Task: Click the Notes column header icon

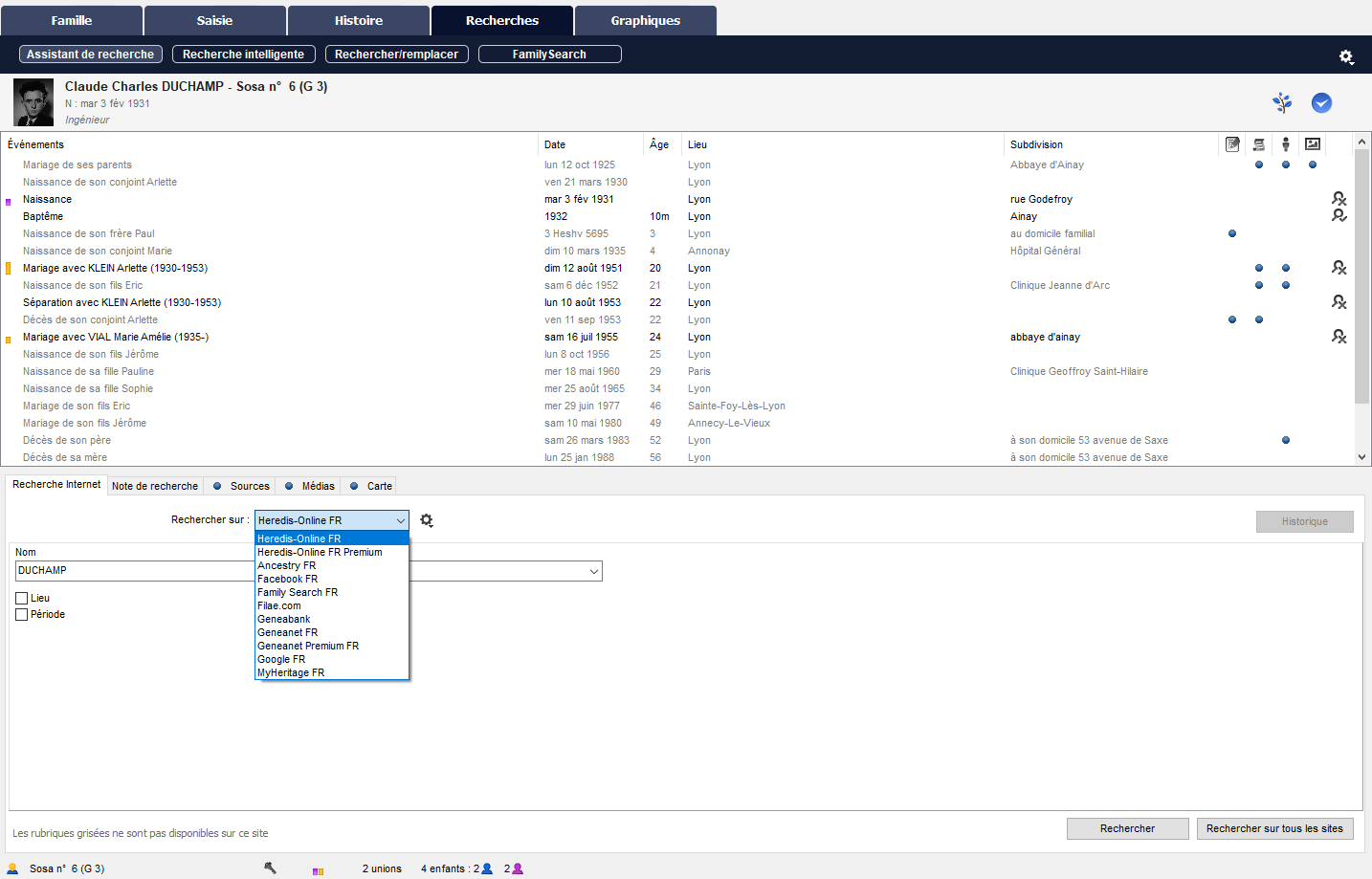Action: pos(1232,144)
